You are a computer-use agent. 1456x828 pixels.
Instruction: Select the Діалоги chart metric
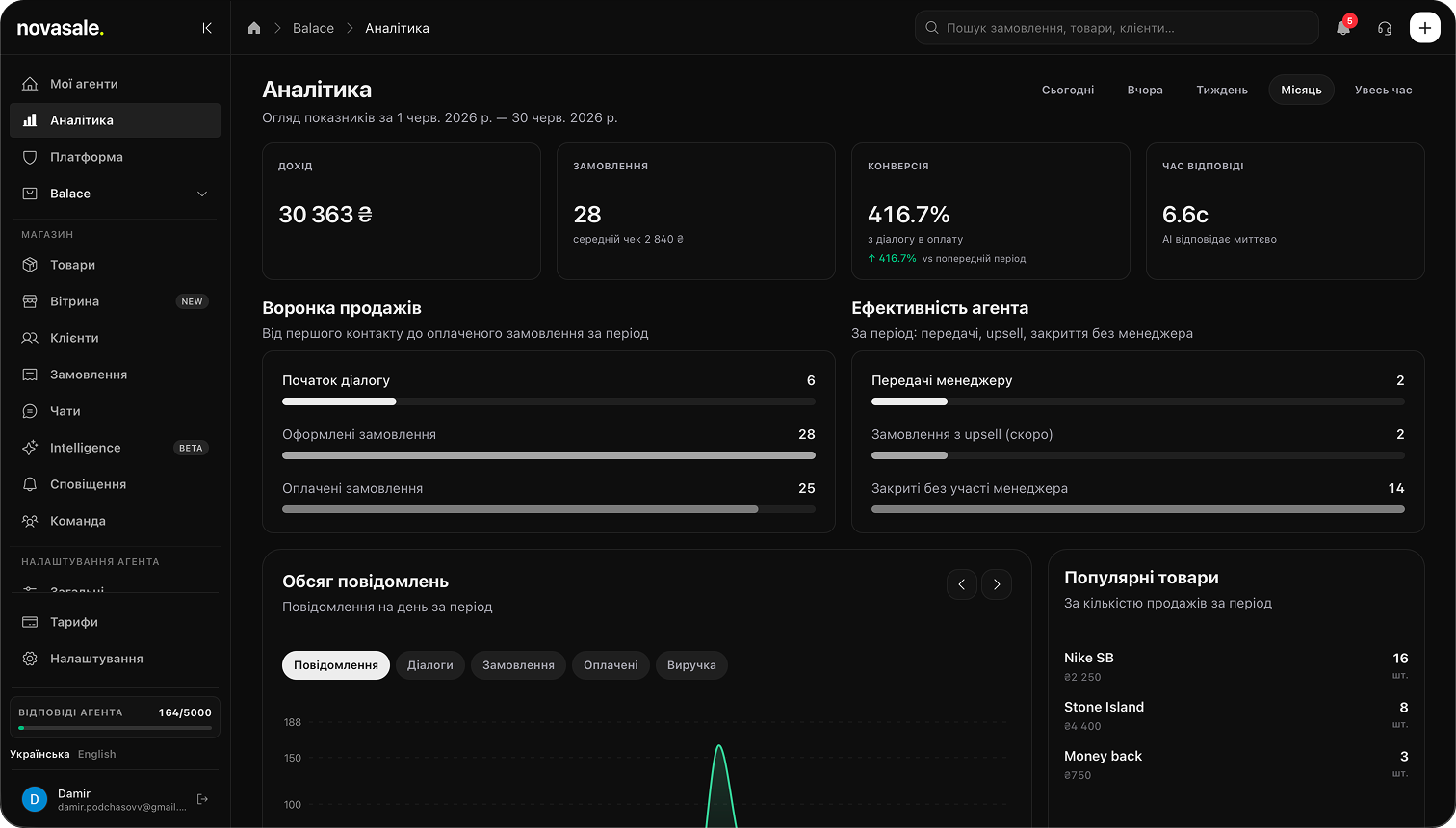pyautogui.click(x=430, y=665)
